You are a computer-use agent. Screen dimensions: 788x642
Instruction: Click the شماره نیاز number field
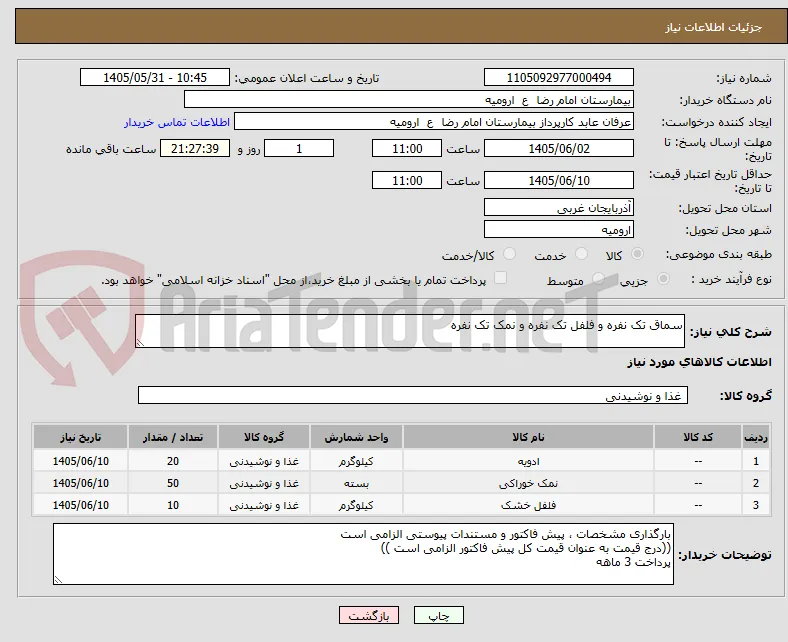point(559,77)
